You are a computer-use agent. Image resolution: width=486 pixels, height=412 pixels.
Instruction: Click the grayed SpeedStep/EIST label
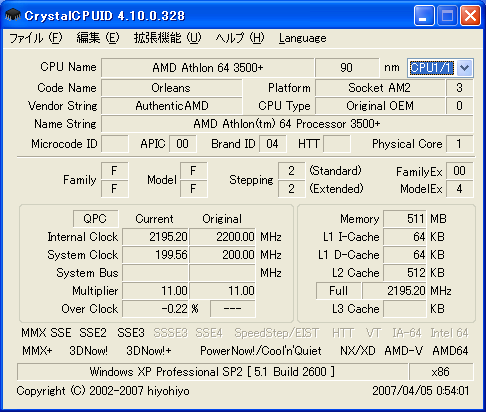(277, 333)
